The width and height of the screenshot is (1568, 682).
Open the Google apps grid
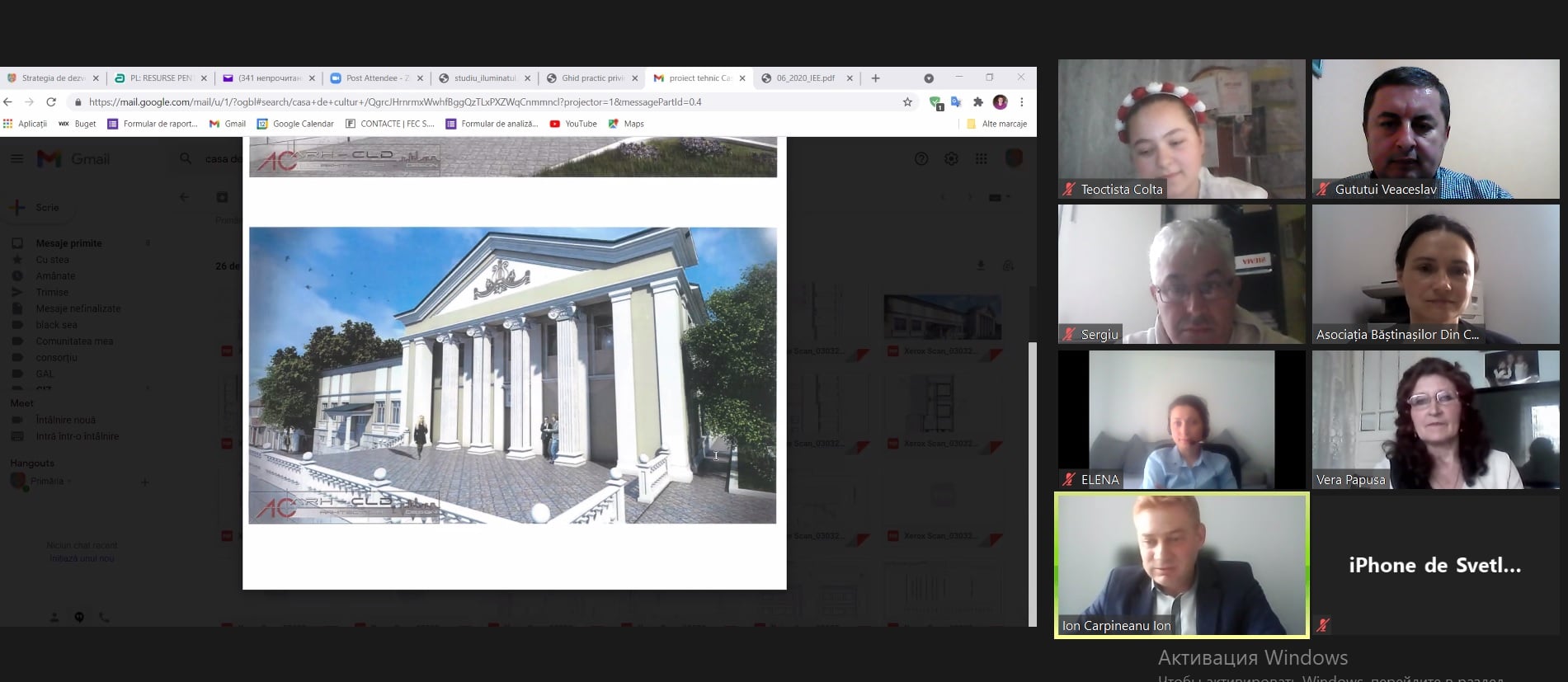tap(981, 158)
